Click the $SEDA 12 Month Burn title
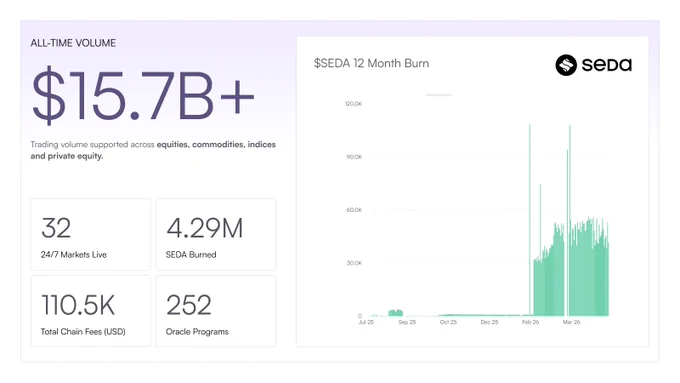 click(372, 63)
